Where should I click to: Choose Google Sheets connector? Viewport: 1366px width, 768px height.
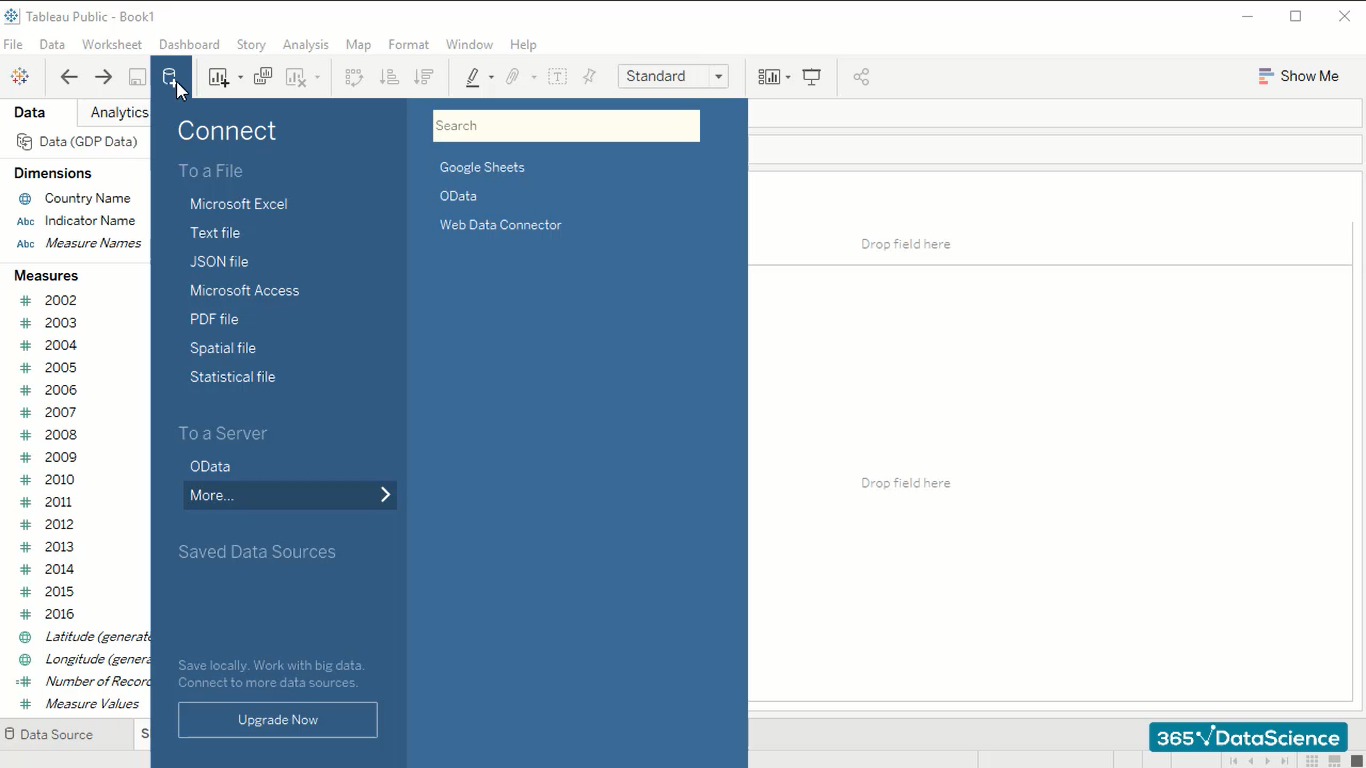coord(482,167)
